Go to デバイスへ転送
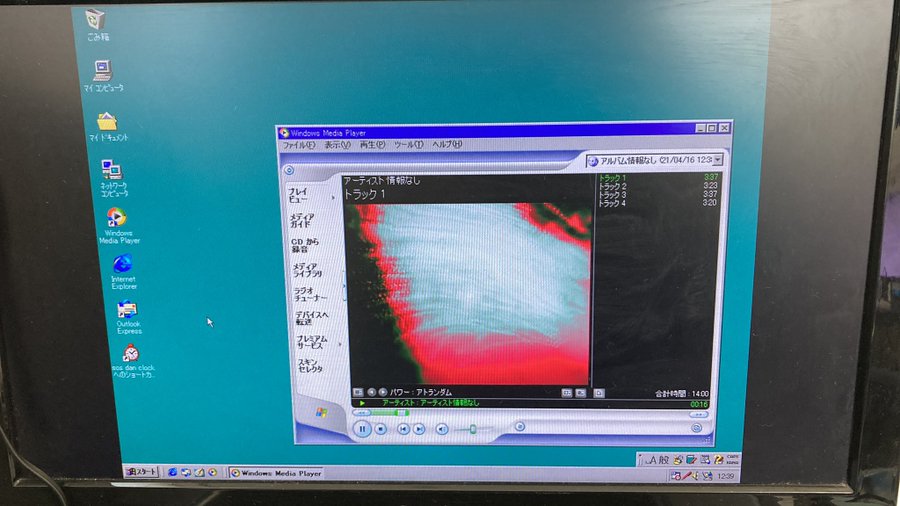900x506 pixels. tap(312, 318)
